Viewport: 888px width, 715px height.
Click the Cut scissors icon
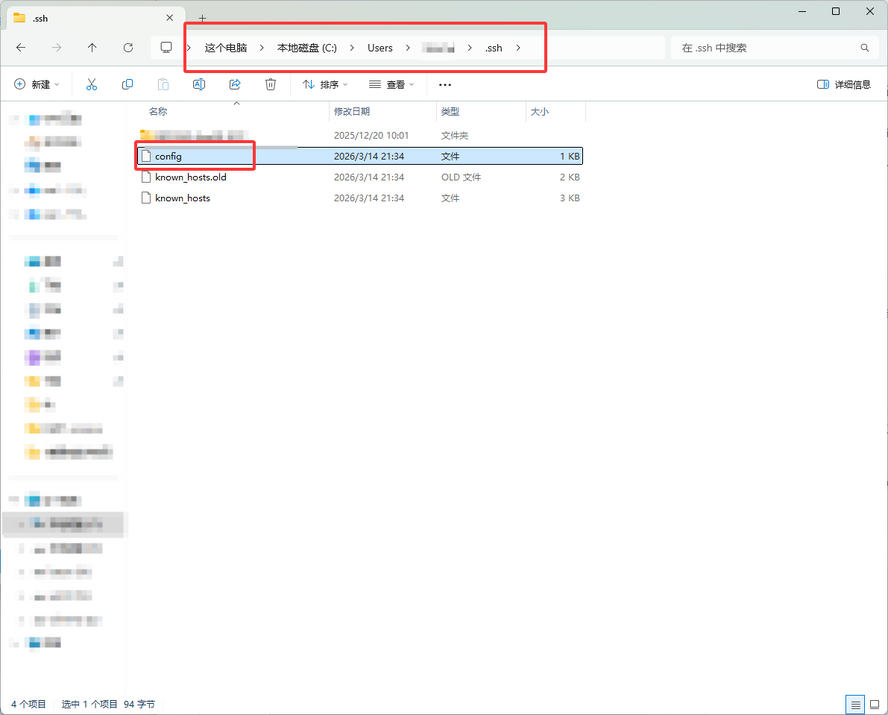pos(92,85)
